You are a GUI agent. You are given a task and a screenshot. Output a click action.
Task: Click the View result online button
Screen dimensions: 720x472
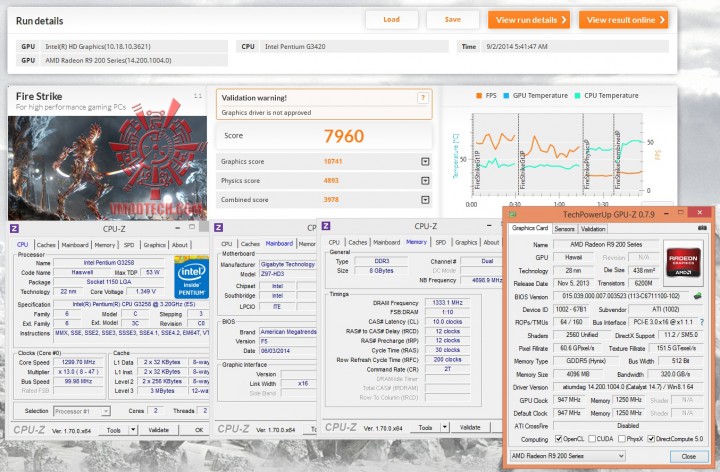click(624, 20)
